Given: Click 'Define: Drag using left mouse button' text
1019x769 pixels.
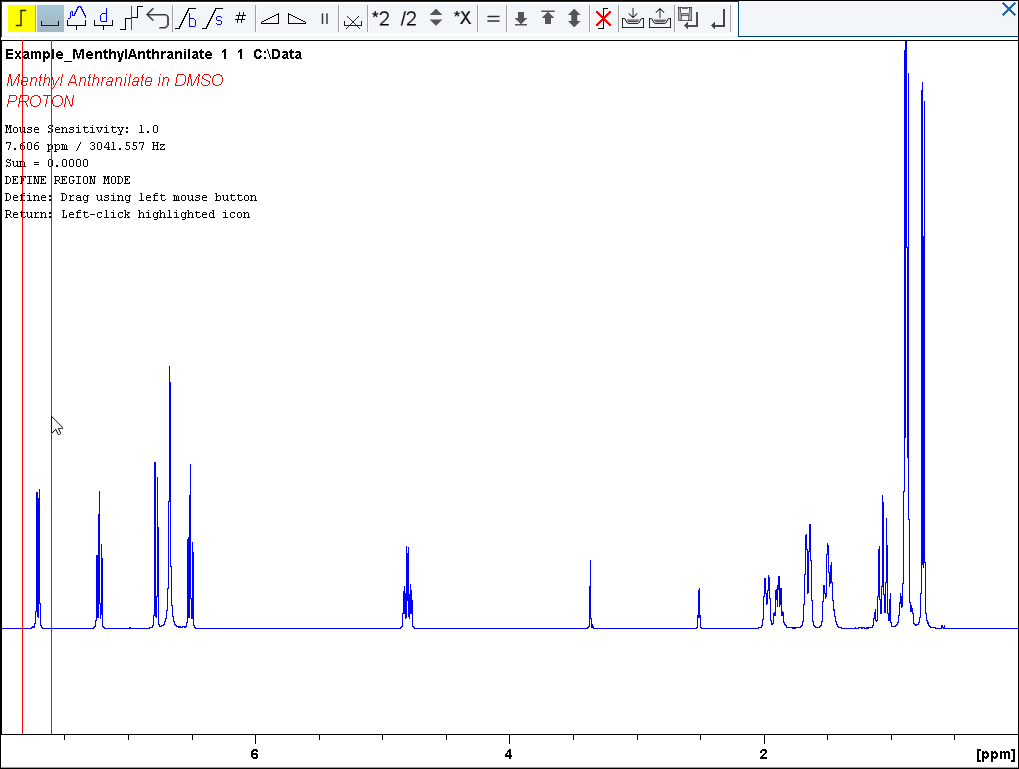Looking at the screenshot, I should click(x=131, y=197).
